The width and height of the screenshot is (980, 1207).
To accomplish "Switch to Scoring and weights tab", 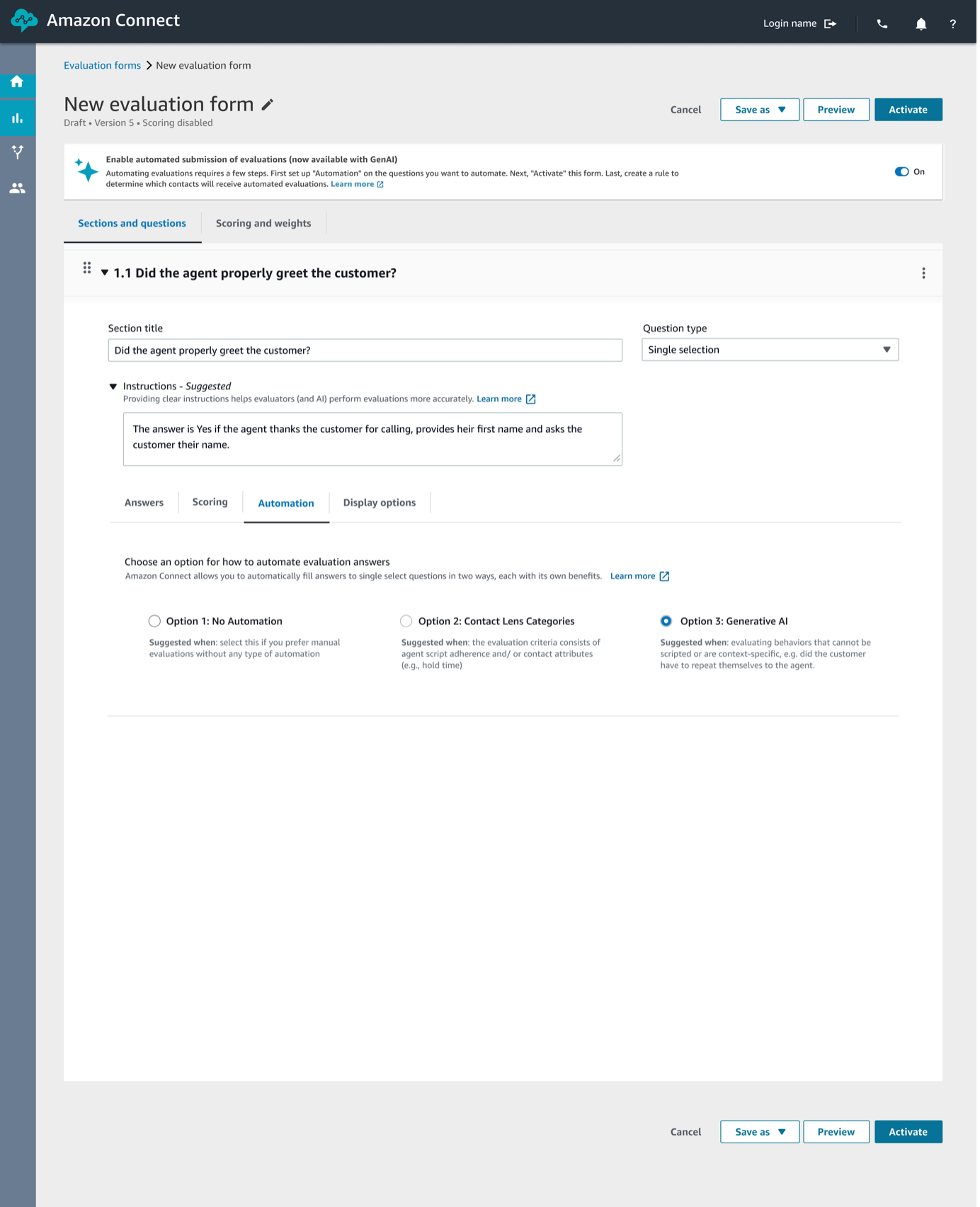I will click(264, 224).
